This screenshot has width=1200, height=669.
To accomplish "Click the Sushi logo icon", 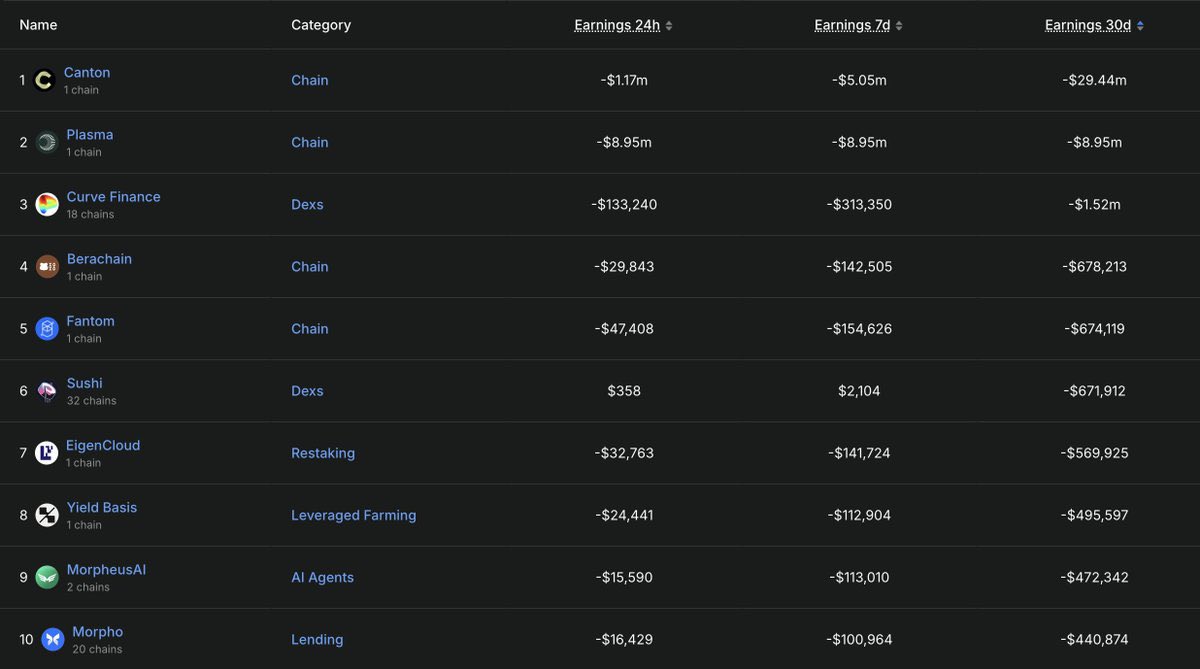I will point(46,391).
